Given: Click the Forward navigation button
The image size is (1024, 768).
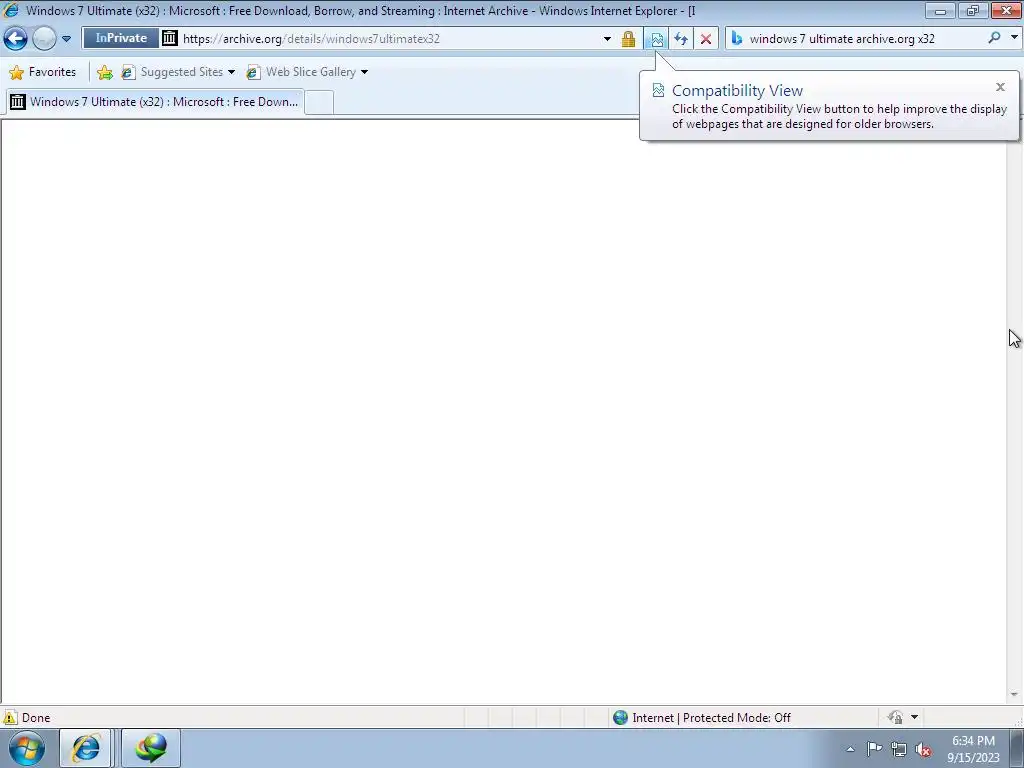Looking at the screenshot, I should pos(44,39).
